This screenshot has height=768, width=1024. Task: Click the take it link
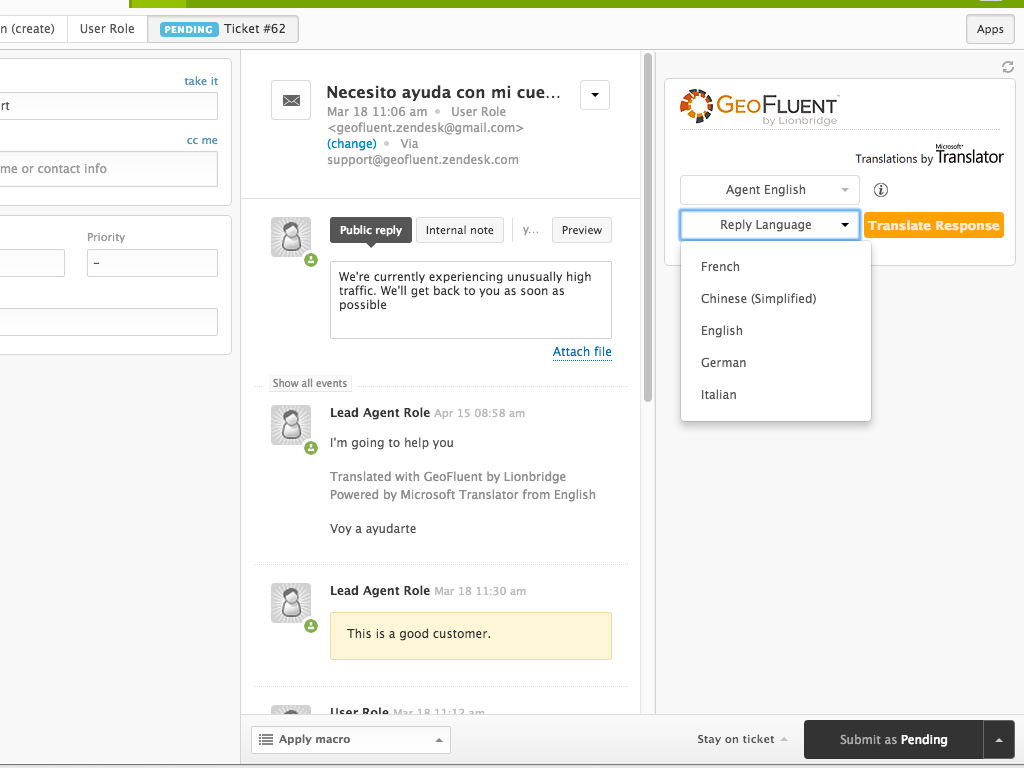pos(201,81)
